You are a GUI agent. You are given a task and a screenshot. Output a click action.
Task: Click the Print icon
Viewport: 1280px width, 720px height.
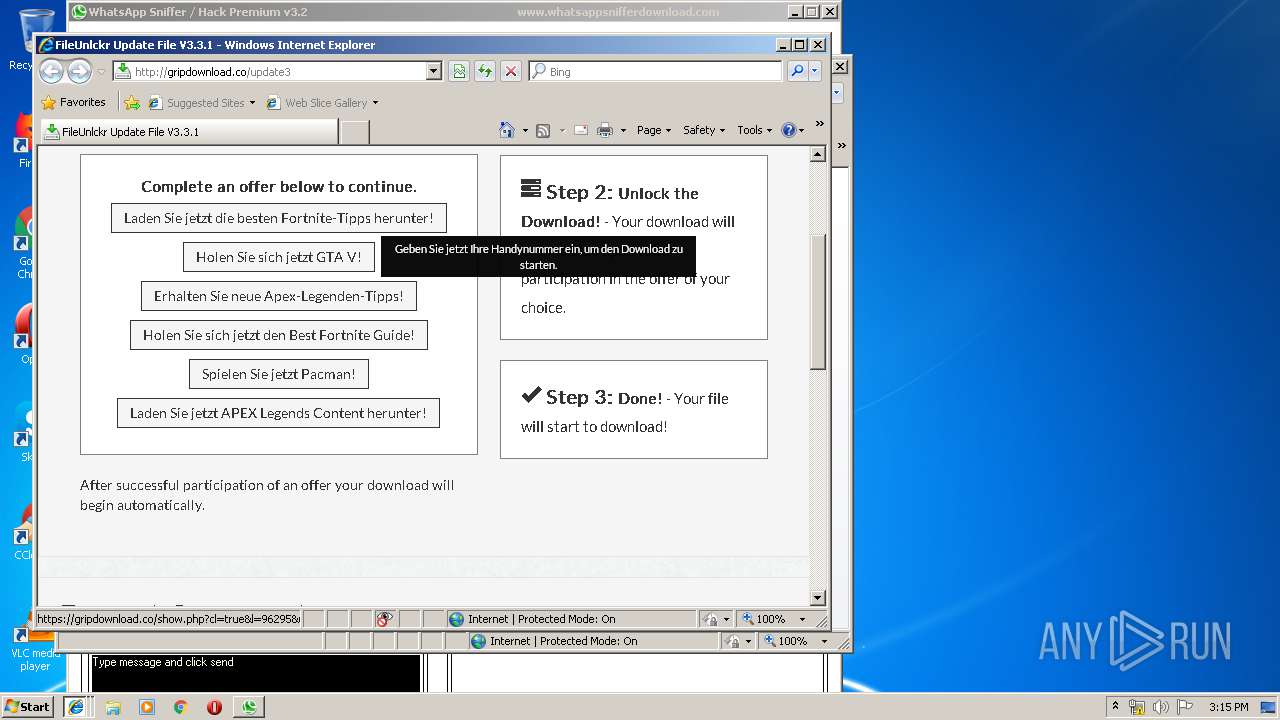click(x=605, y=130)
